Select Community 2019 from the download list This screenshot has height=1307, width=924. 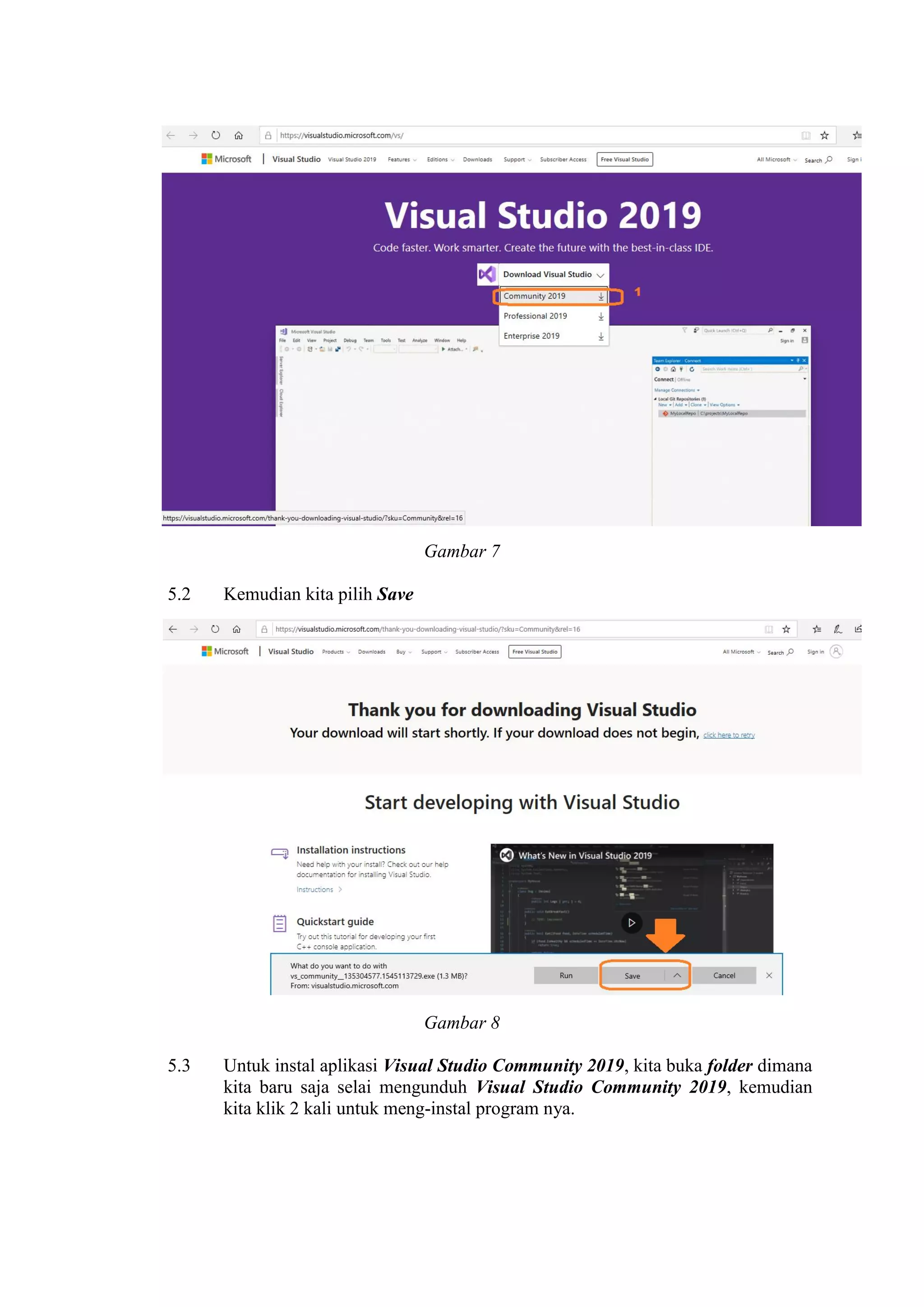554,297
